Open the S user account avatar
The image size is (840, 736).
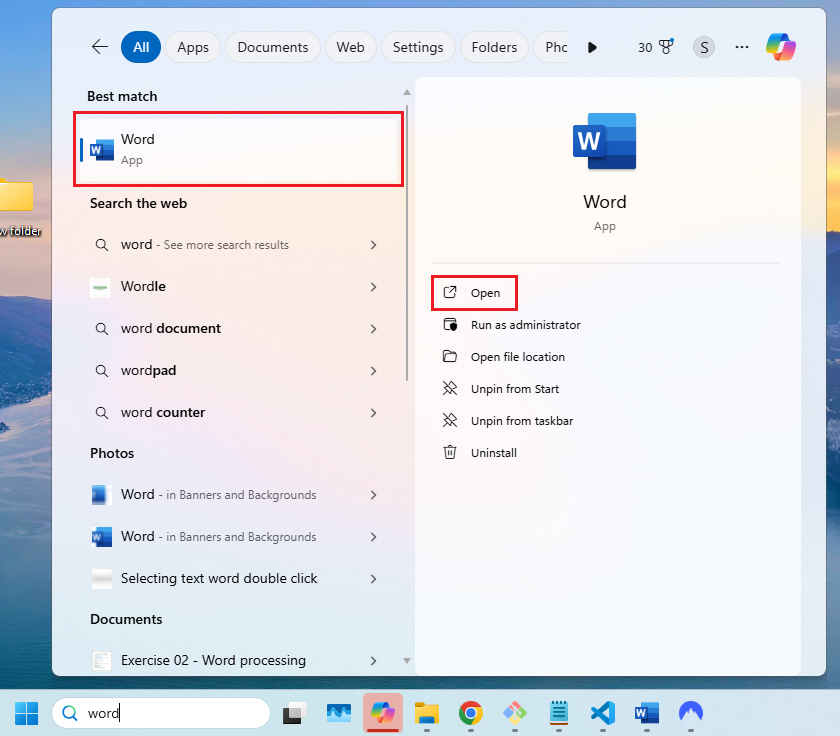point(704,47)
